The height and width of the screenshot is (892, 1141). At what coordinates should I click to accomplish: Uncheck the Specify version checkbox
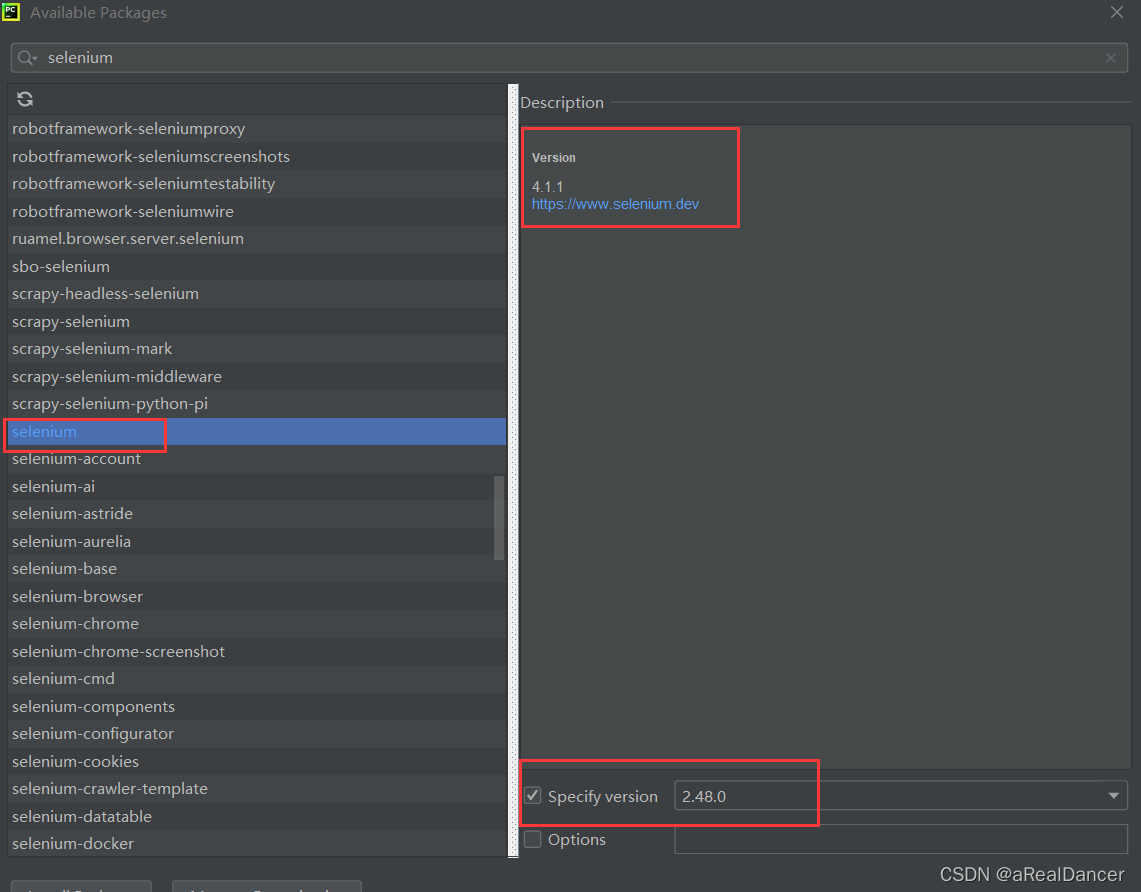click(533, 795)
